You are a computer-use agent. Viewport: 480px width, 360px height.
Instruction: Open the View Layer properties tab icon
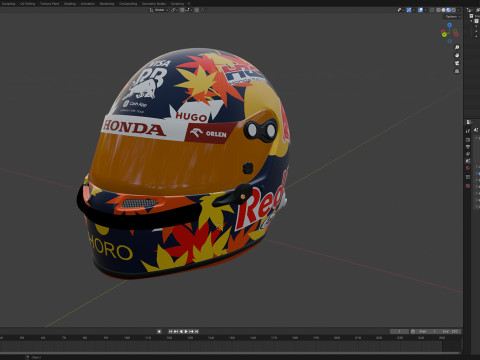coord(468,154)
